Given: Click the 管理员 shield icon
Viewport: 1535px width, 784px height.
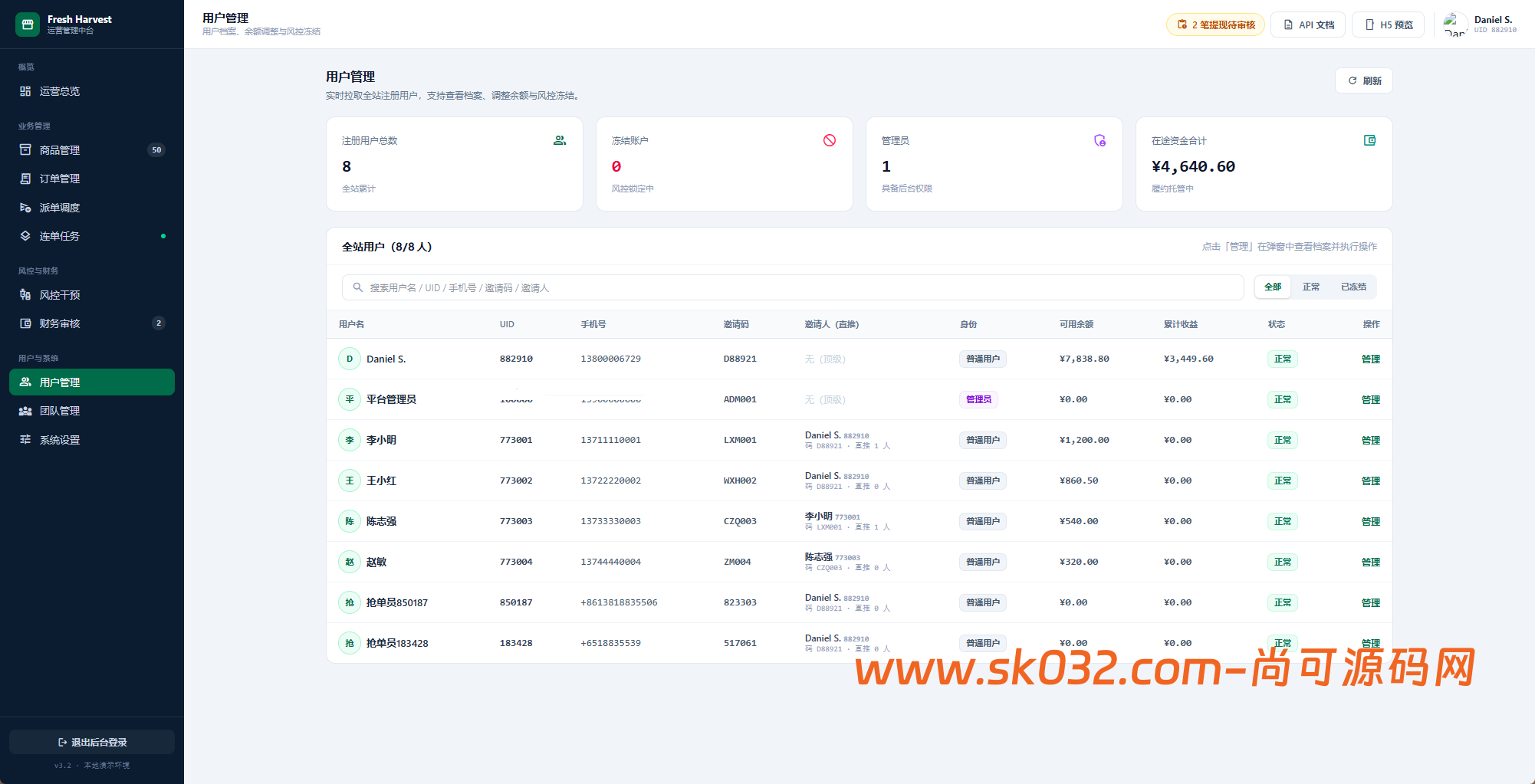Looking at the screenshot, I should click(x=1099, y=140).
